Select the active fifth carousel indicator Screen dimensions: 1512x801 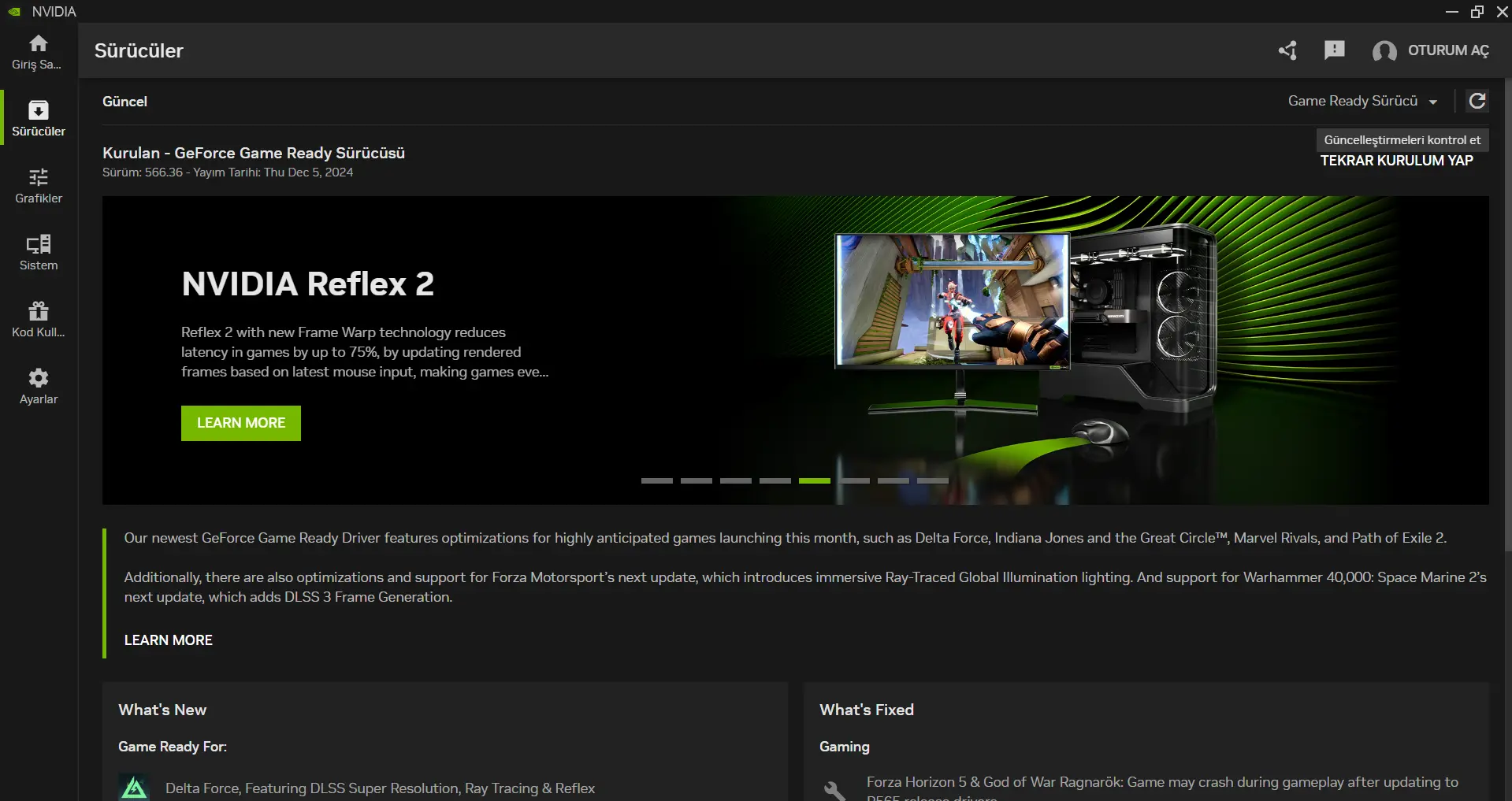pyautogui.click(x=815, y=480)
